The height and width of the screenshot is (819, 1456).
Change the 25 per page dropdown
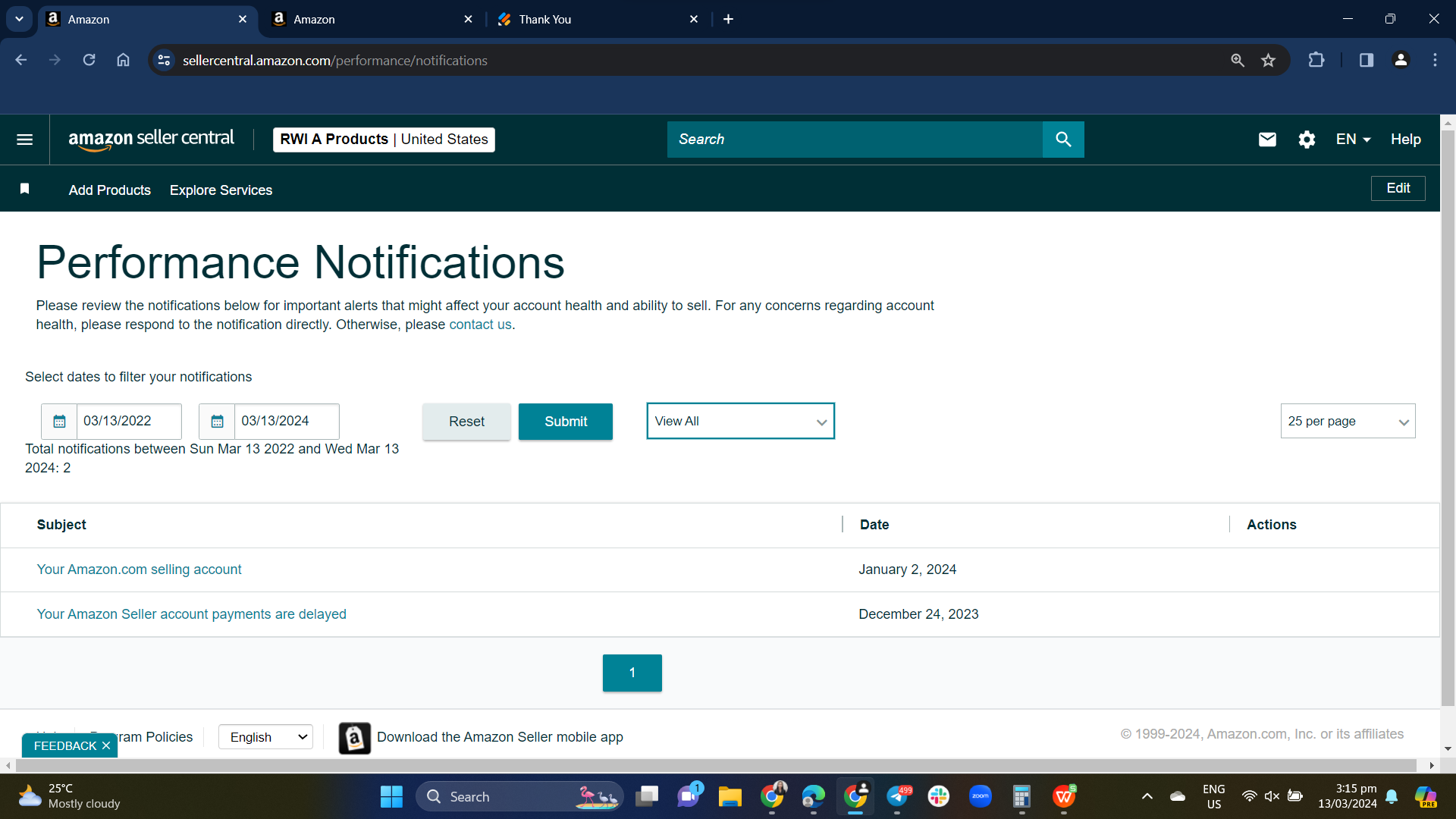(x=1348, y=421)
